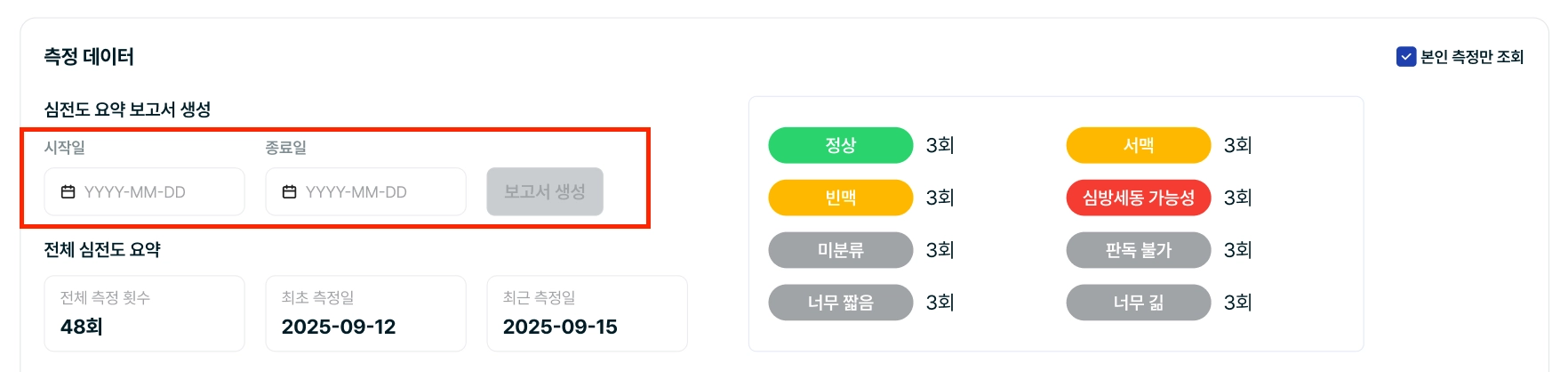Click the calendar icon in 시작일 field

point(68,192)
